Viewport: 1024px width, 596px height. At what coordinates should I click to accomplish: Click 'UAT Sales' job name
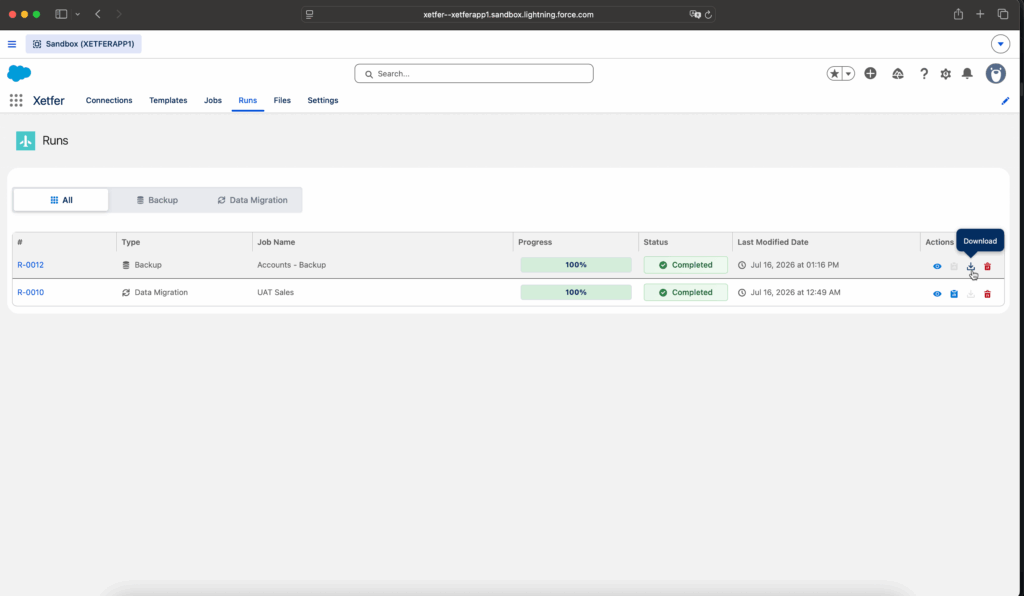(276, 292)
